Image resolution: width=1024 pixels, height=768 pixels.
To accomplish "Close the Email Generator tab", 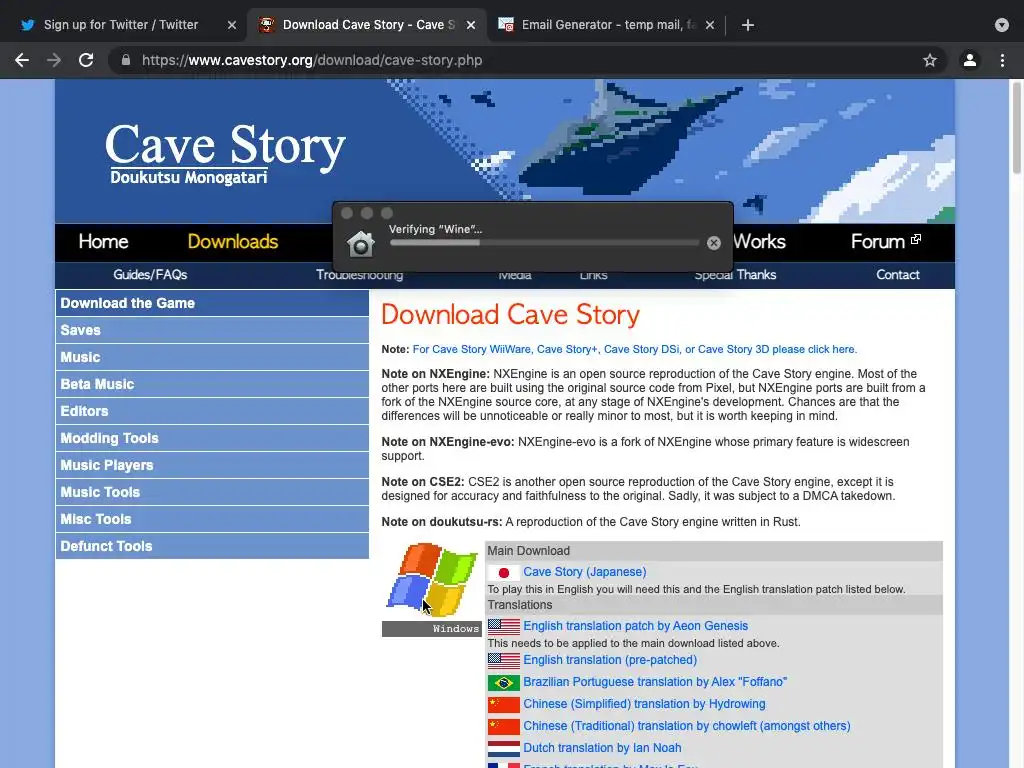I will (x=710, y=25).
